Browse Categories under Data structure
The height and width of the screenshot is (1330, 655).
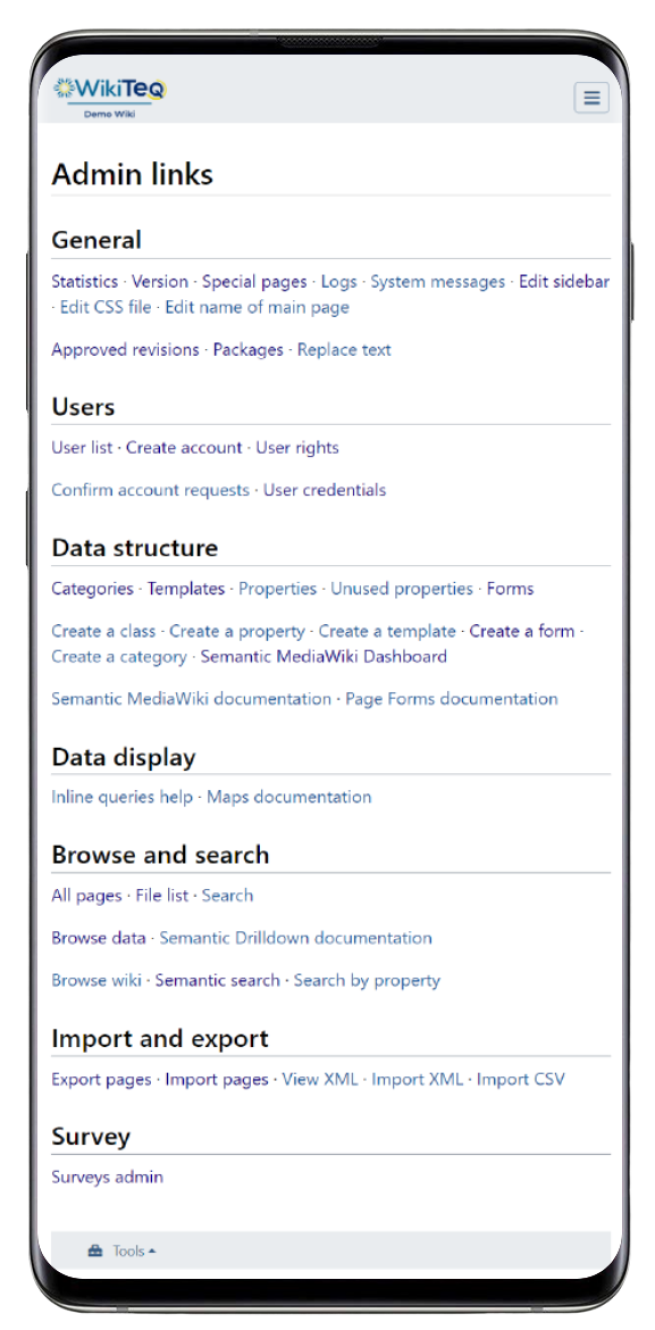(91, 589)
